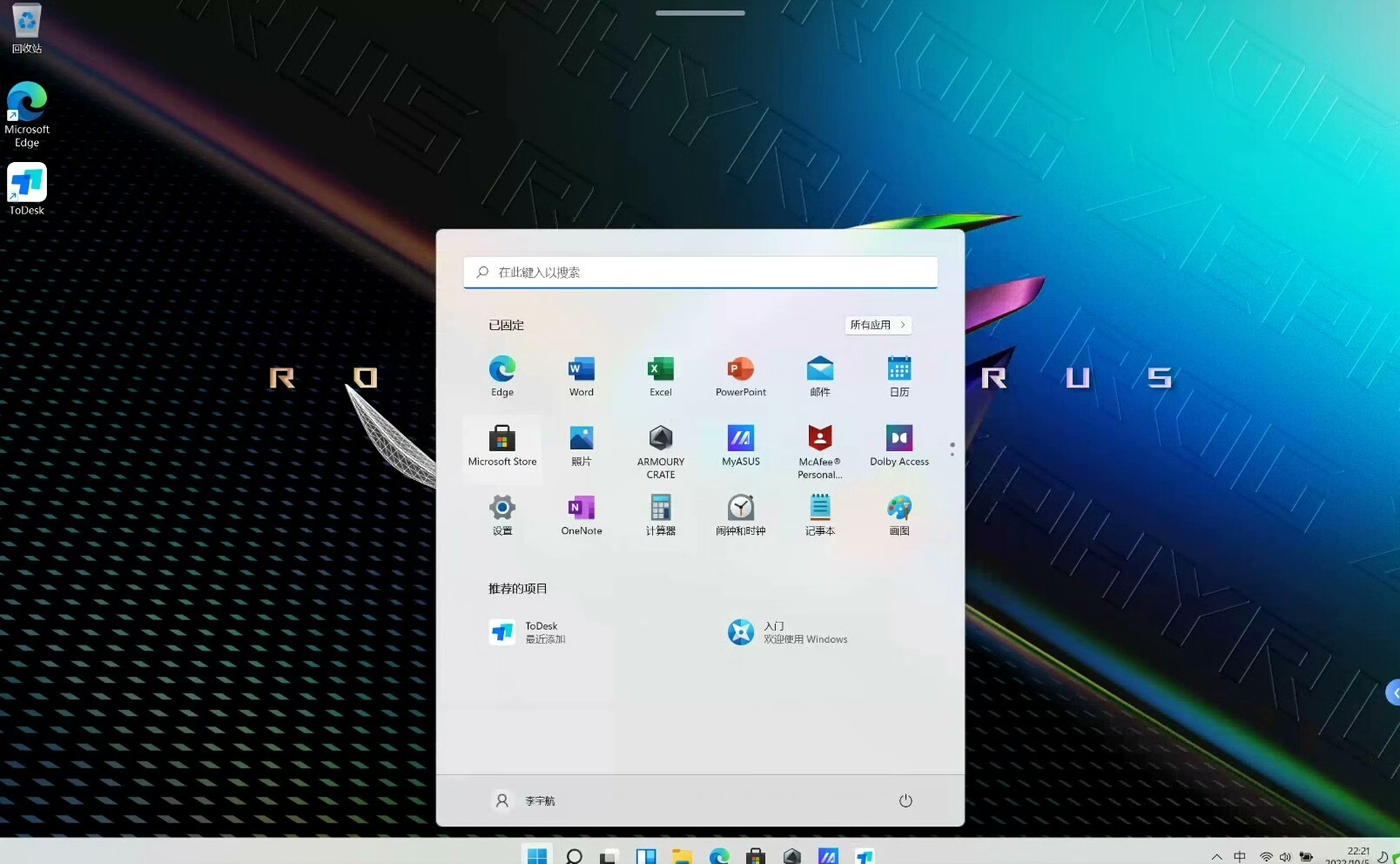Open ARMOURY CRATE app

point(660,447)
